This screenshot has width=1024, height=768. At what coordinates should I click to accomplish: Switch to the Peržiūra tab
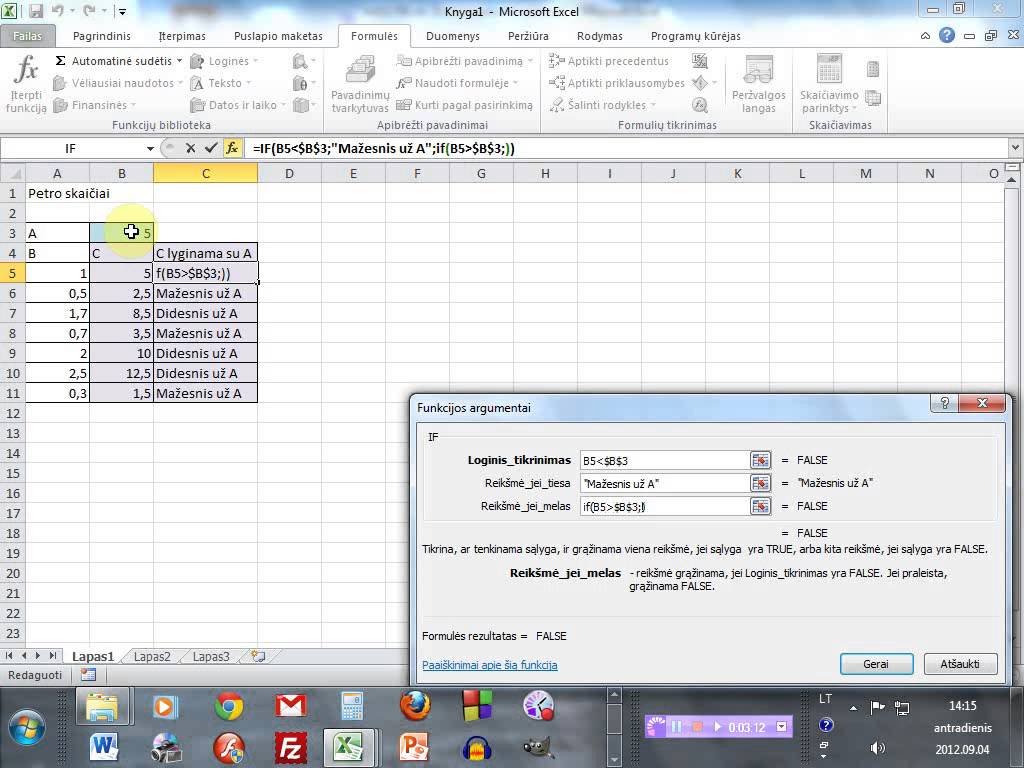coord(528,36)
